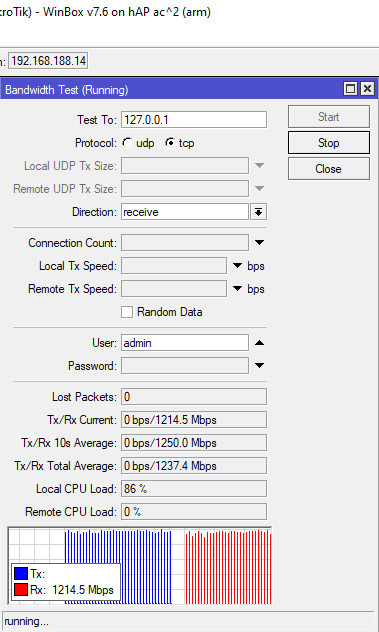The width and height of the screenshot is (379, 632).
Task: Expand the Local UDP Tx Size arrow
Action: pyautogui.click(x=259, y=166)
